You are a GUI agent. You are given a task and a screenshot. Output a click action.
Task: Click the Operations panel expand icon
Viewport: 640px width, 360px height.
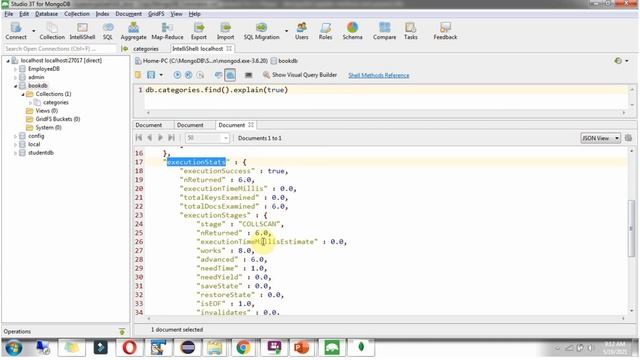122,331
